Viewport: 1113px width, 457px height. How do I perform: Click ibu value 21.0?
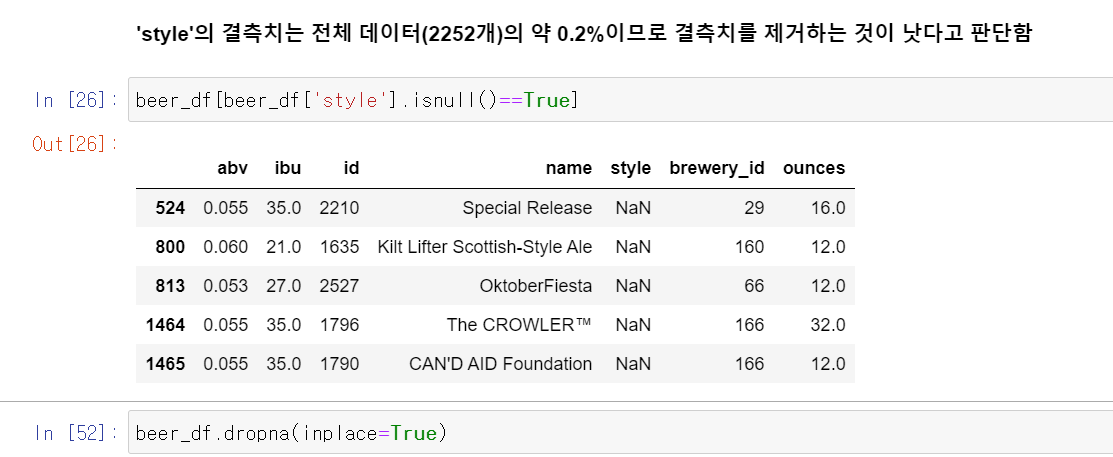284,247
